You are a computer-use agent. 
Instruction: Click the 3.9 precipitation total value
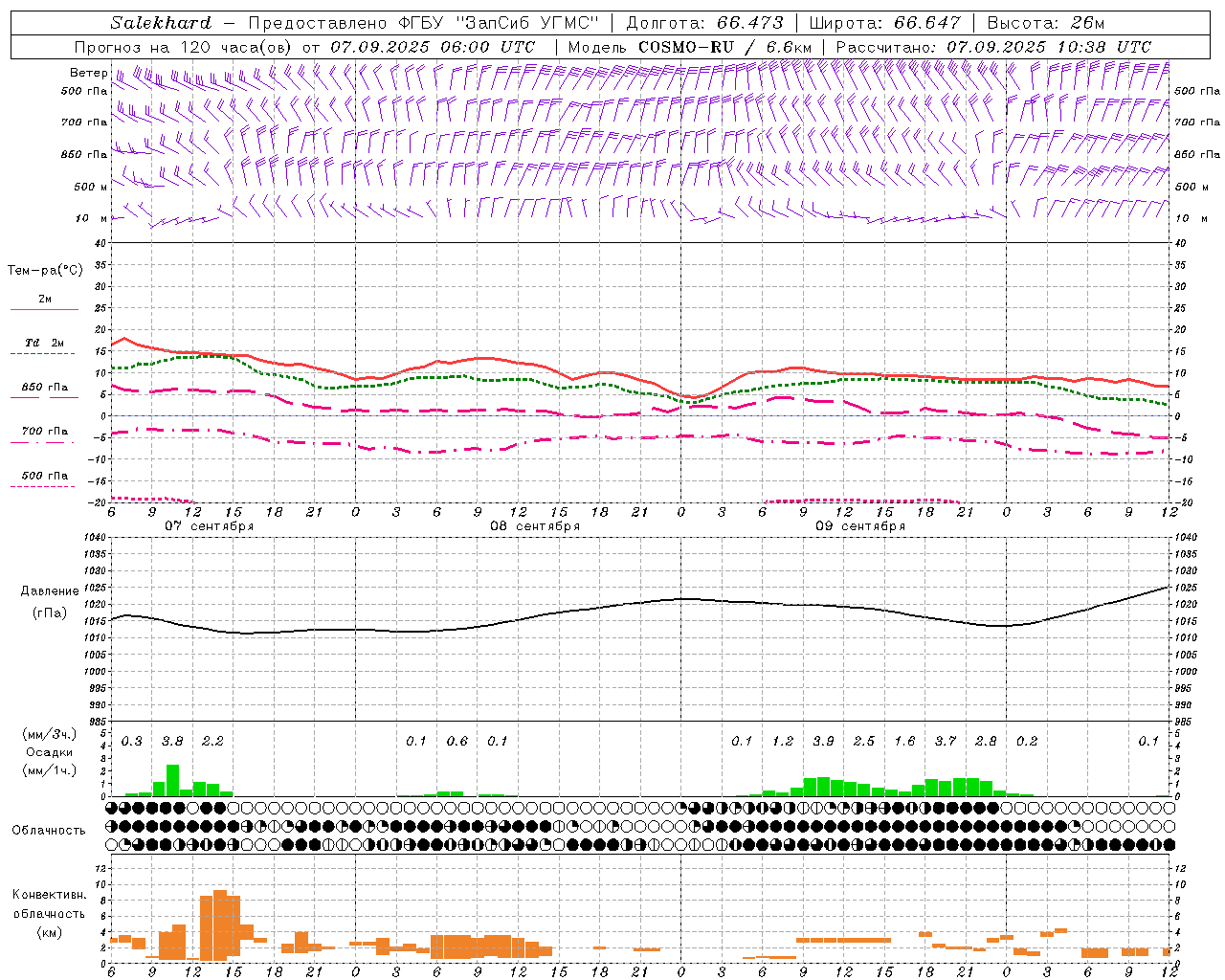pyautogui.click(x=823, y=741)
